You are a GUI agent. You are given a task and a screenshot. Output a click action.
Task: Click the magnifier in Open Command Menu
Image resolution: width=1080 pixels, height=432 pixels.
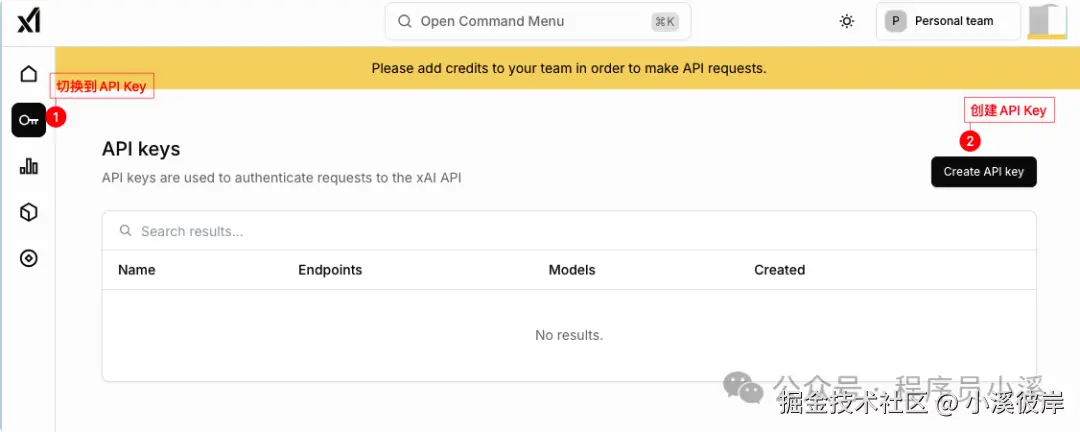point(405,21)
